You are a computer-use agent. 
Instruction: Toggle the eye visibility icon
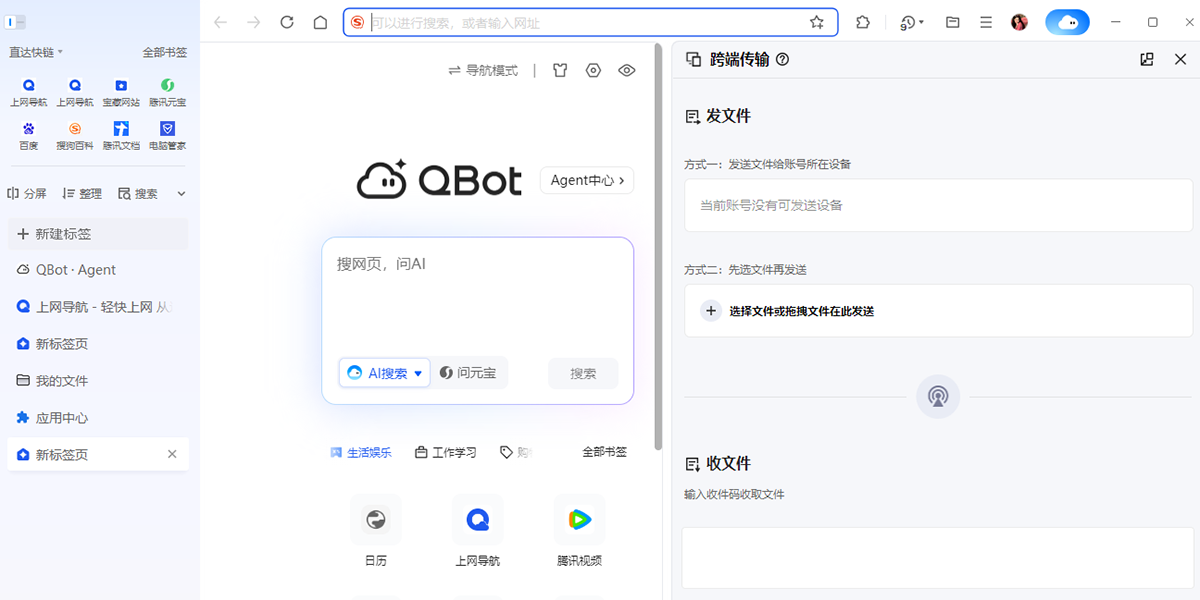[627, 70]
